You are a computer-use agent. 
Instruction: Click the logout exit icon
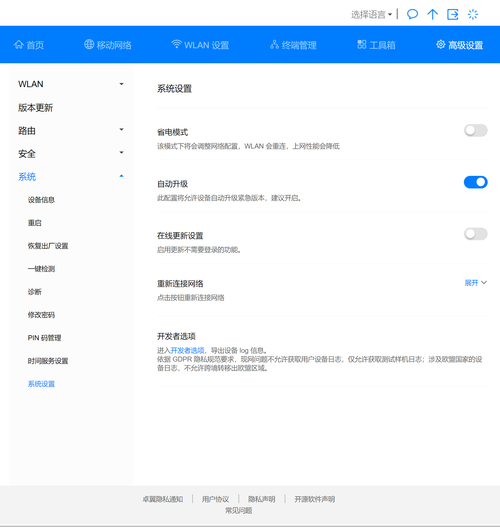coord(453,14)
